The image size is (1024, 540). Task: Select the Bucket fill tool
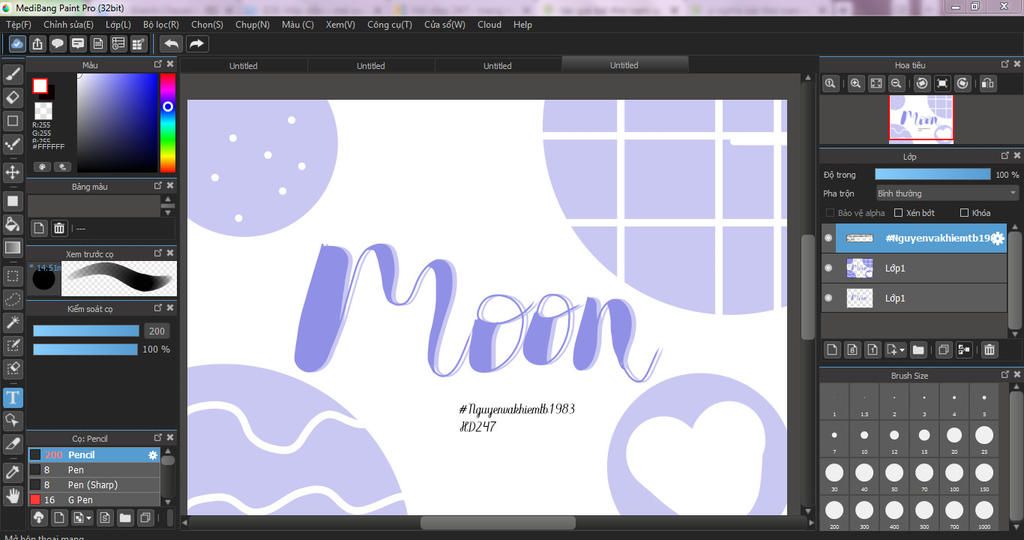[12, 225]
